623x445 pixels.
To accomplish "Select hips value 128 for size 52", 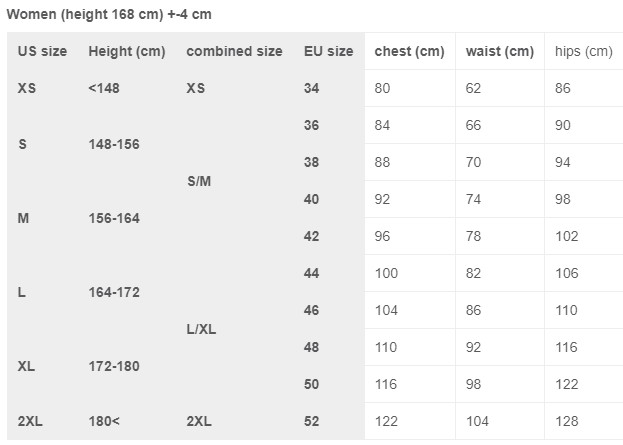I will point(567,421).
